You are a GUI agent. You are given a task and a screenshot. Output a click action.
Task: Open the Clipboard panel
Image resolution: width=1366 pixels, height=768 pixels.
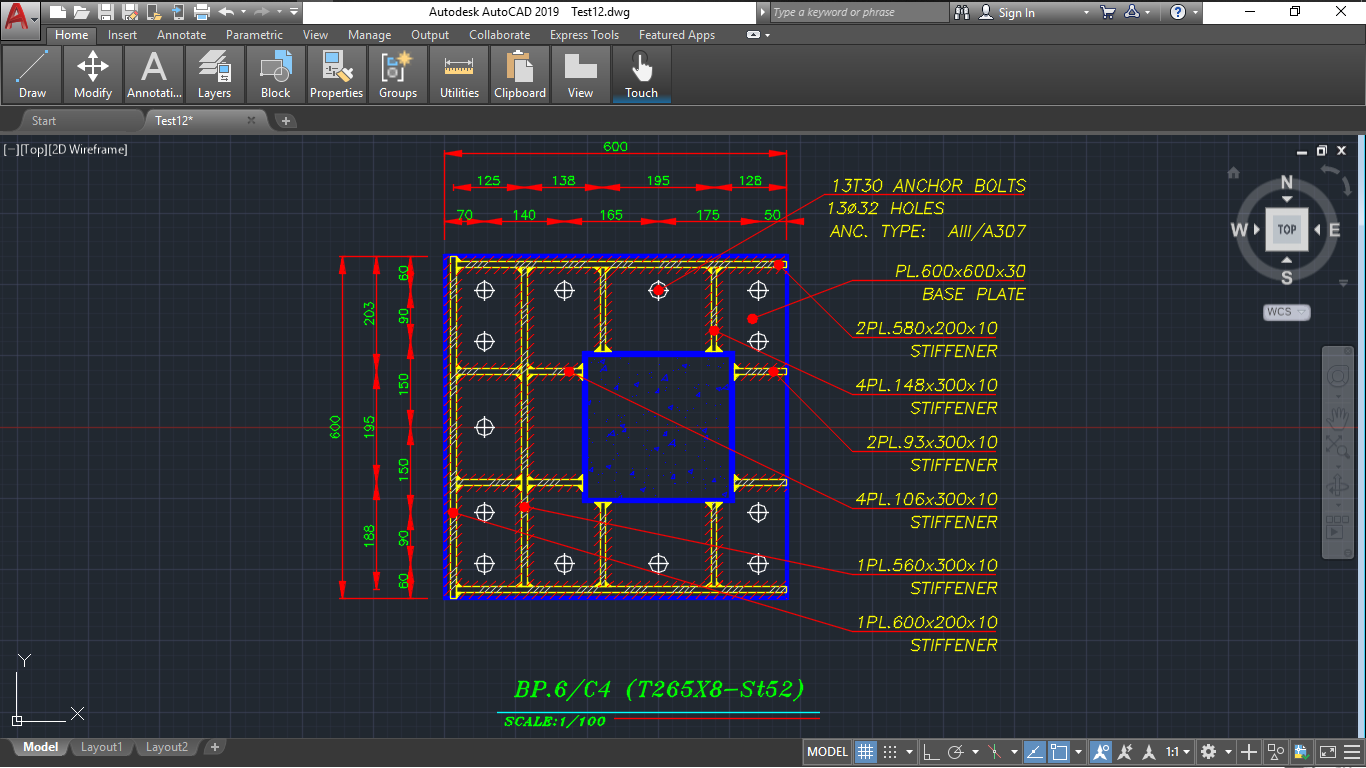pyautogui.click(x=520, y=74)
